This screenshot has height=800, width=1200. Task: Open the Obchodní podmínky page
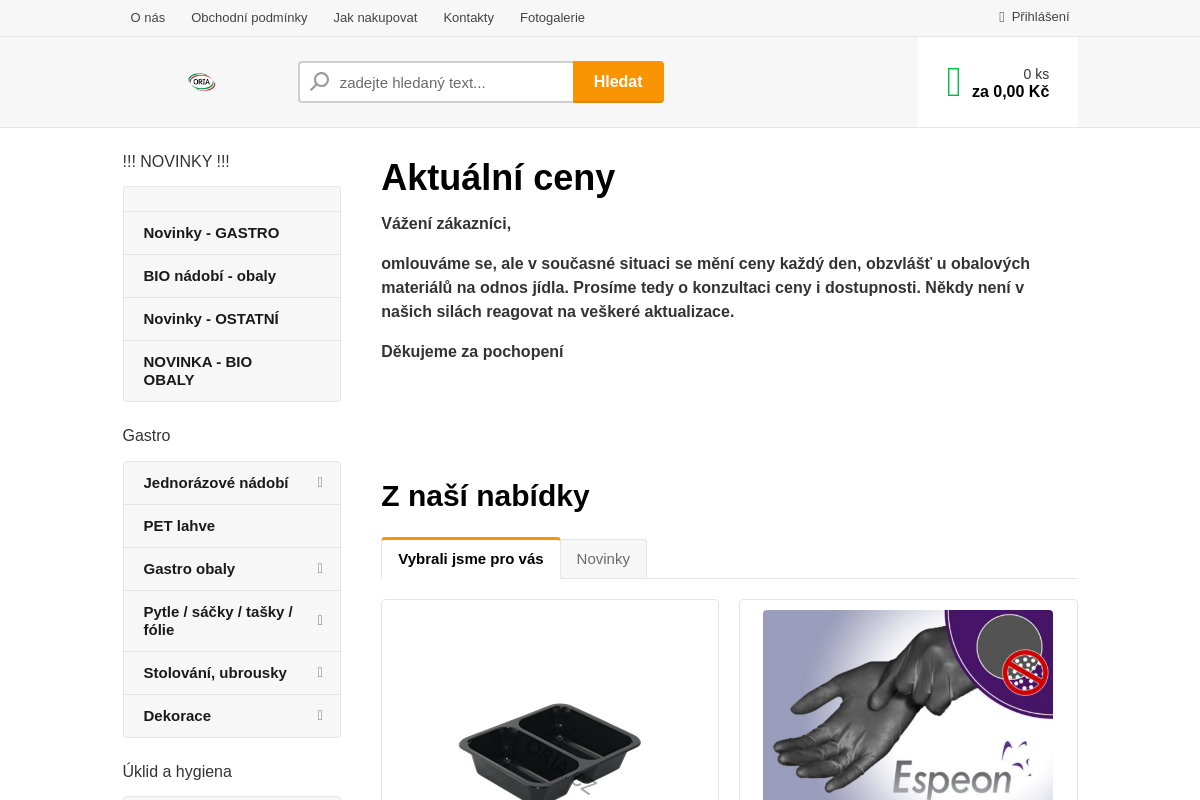coord(249,18)
